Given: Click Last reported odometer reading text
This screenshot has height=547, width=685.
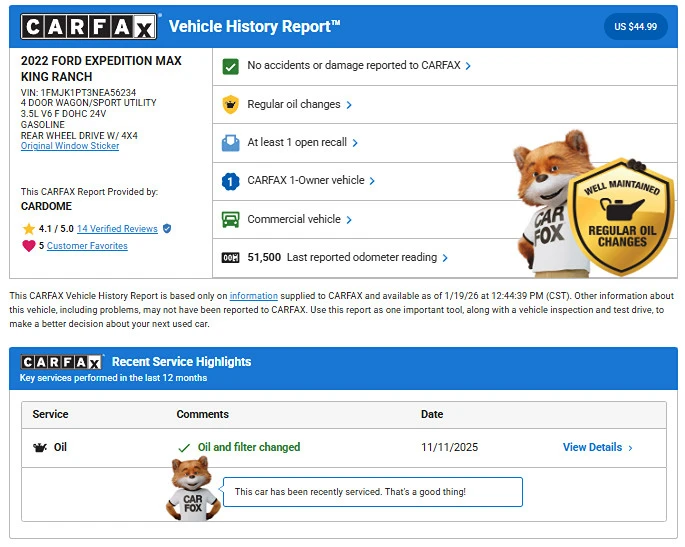Looking at the screenshot, I should [362, 257].
